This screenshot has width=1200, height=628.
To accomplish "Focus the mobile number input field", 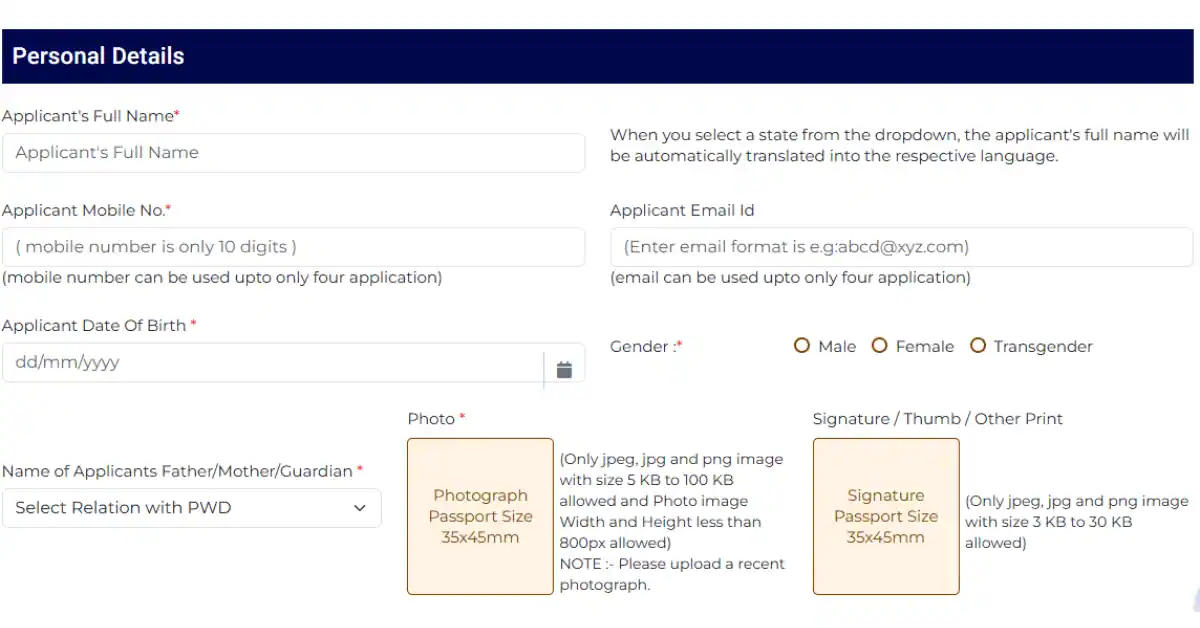I will coord(293,247).
